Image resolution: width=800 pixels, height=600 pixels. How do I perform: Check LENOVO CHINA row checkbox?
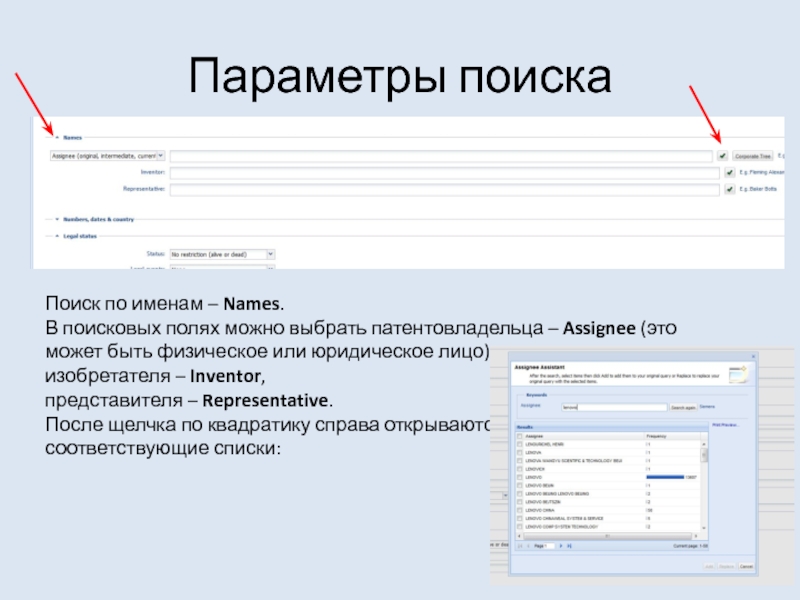point(520,510)
